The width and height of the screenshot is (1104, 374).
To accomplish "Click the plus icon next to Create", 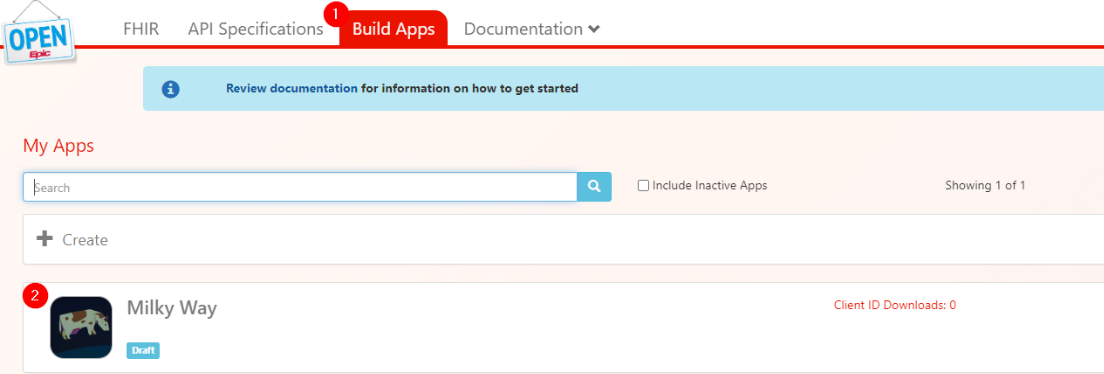I will (x=45, y=239).
